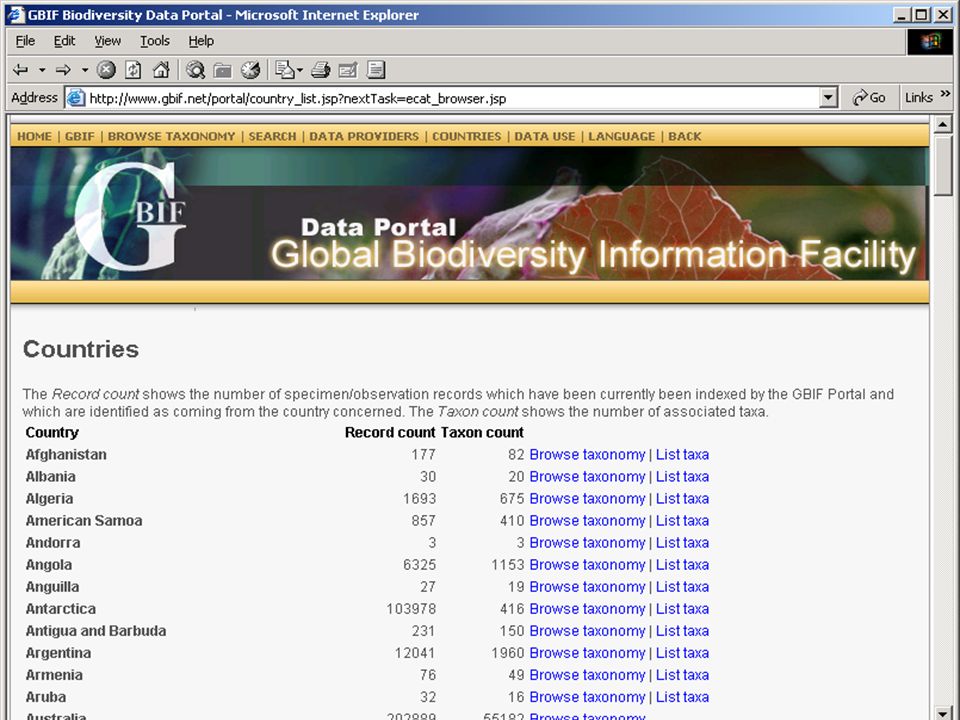960x720 pixels.
Task: Browse taxonomy for Albania
Action: tap(587, 477)
